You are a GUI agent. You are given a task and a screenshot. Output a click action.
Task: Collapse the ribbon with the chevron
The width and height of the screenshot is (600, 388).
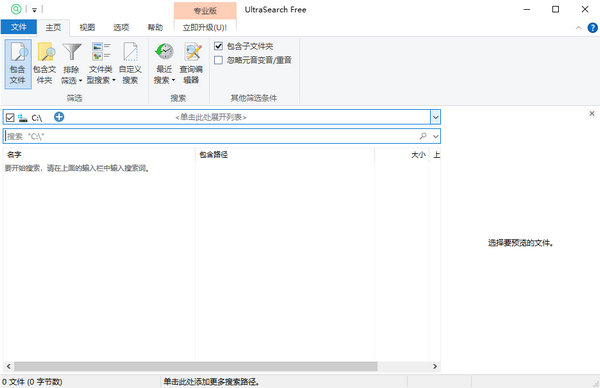click(x=579, y=28)
